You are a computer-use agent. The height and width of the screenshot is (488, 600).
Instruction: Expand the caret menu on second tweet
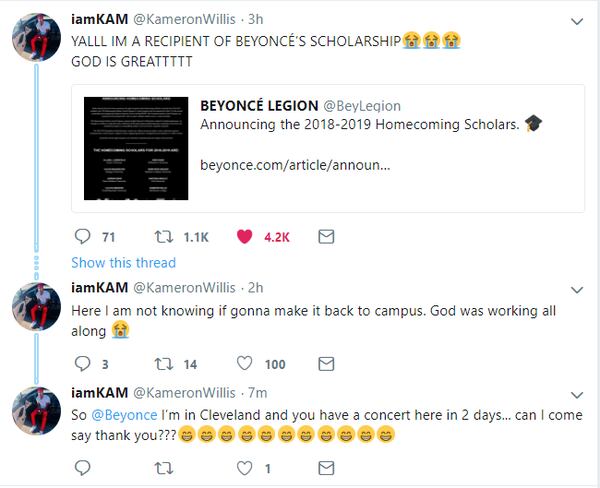[x=576, y=289]
